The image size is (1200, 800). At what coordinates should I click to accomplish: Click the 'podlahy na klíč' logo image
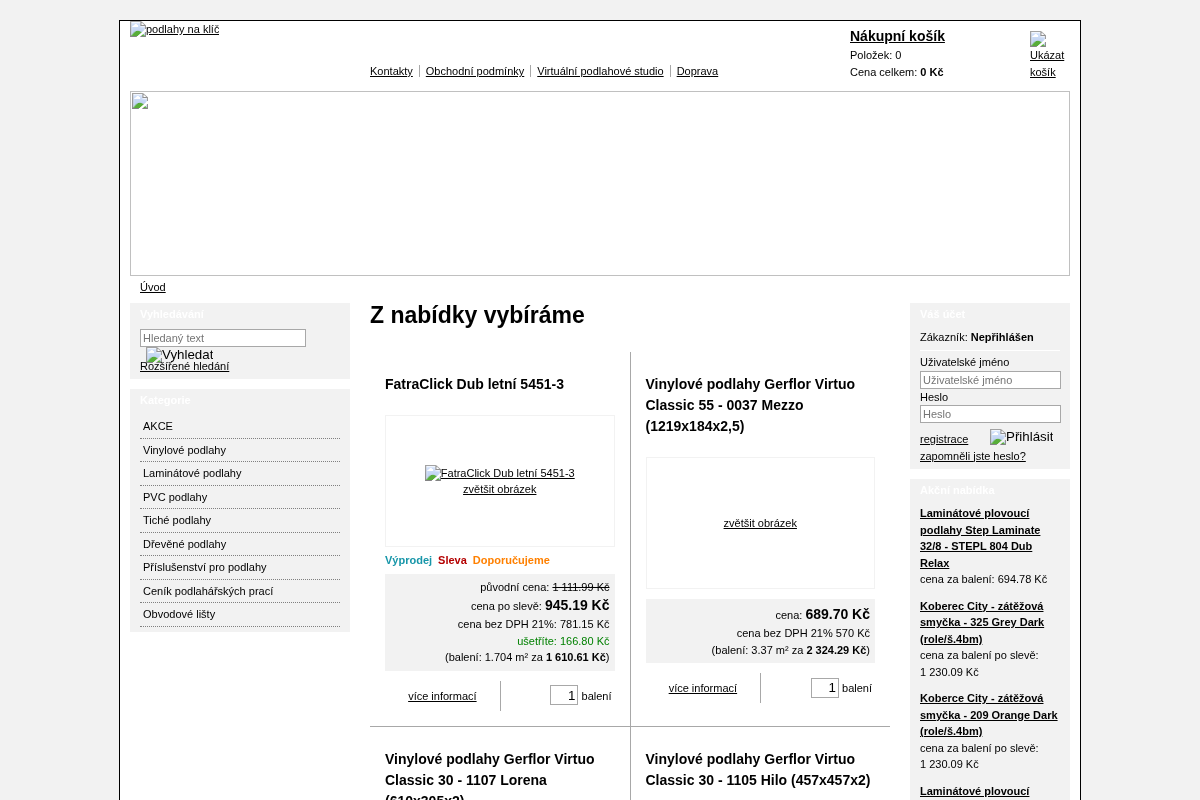[175, 30]
